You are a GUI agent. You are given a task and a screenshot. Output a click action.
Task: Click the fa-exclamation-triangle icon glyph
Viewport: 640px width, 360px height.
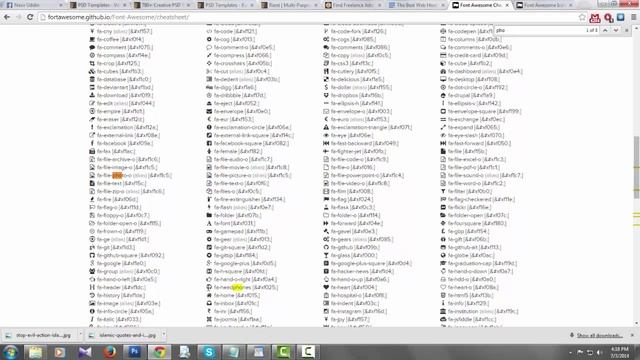[326, 127]
